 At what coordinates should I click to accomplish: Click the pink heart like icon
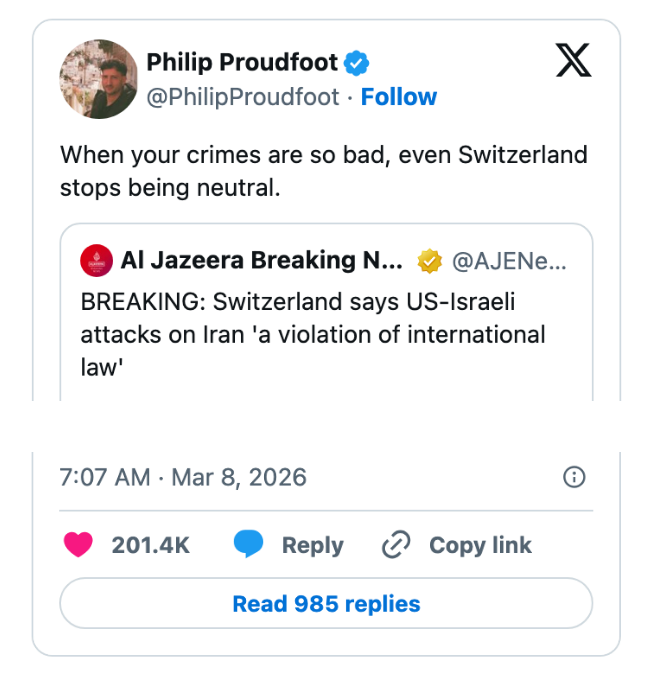point(78,545)
